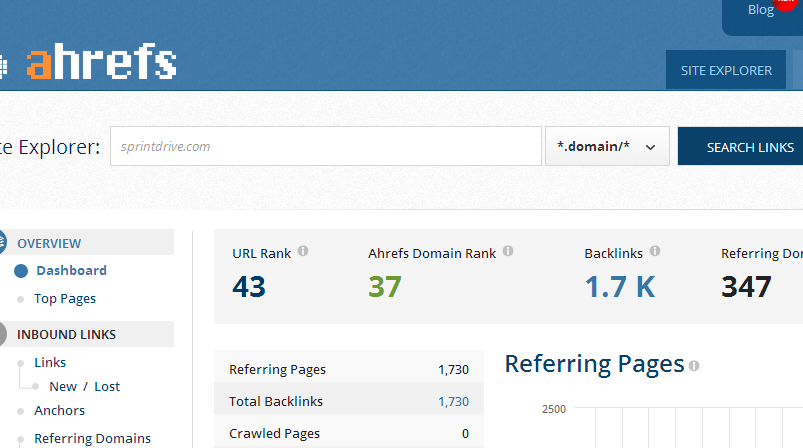Open the Site Explorer tab

click(726, 70)
